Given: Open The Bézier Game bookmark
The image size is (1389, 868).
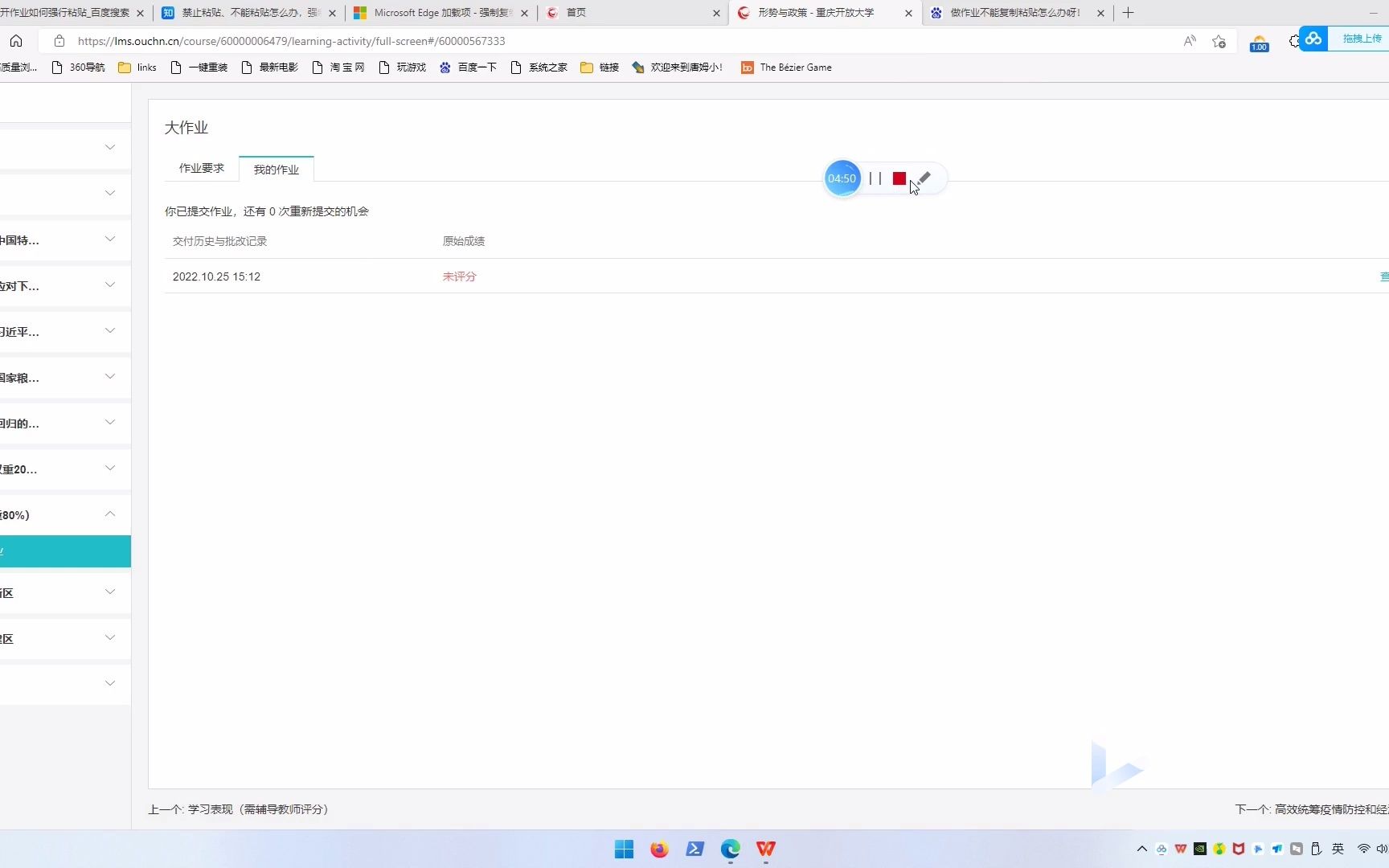Looking at the screenshot, I should click(786, 68).
